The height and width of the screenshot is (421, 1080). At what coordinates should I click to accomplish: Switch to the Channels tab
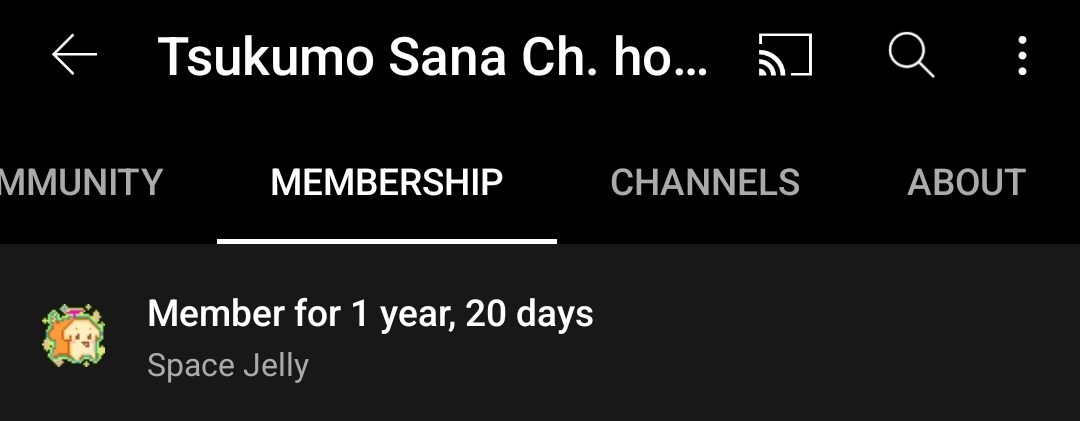[705, 183]
